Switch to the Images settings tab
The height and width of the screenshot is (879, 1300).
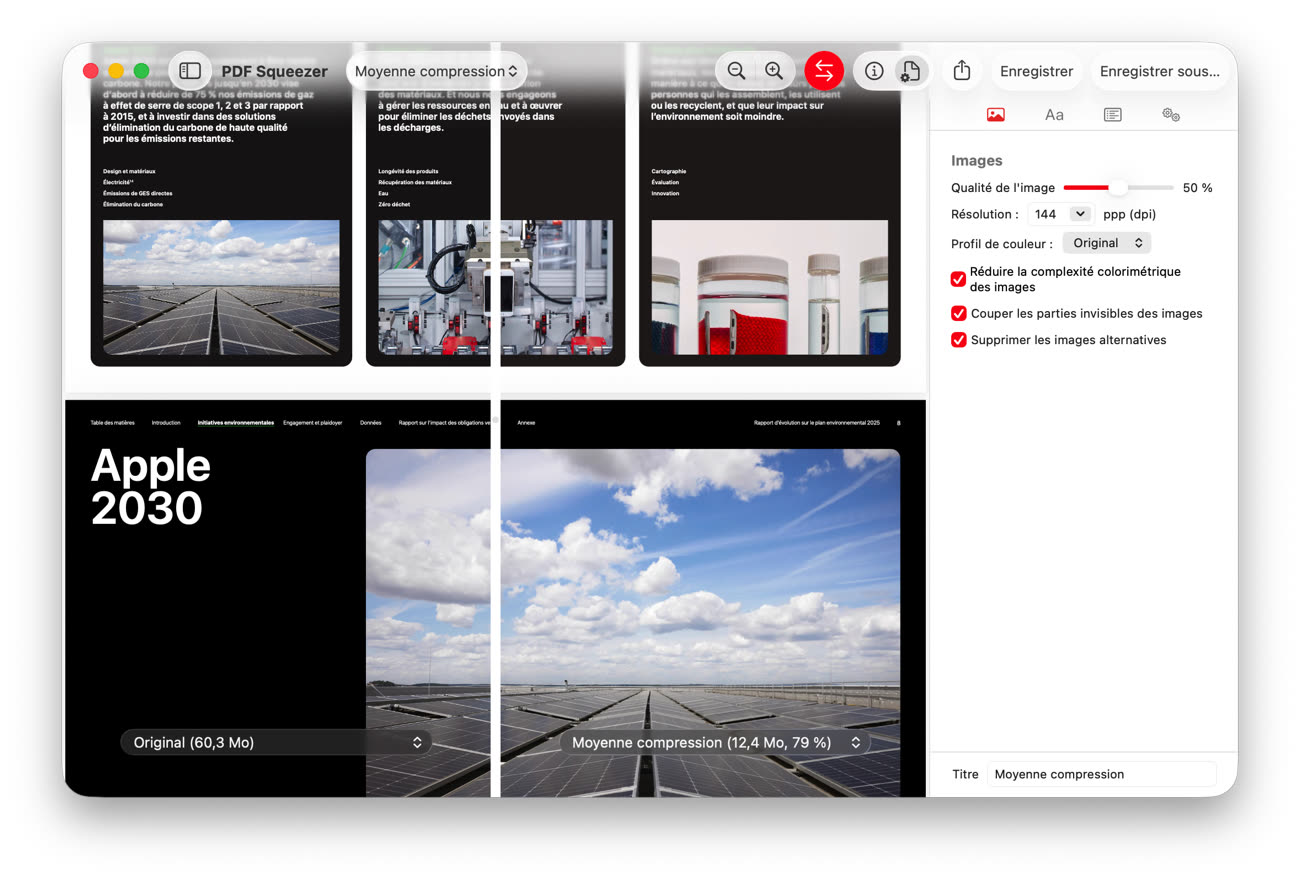coord(995,115)
